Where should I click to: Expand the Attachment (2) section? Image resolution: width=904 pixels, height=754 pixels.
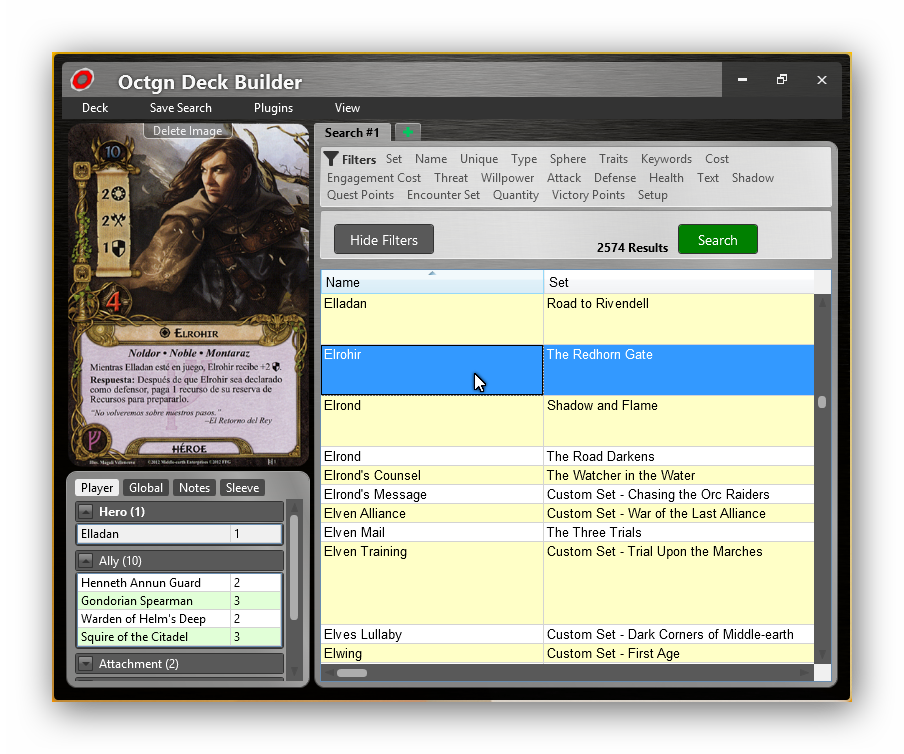pos(86,663)
